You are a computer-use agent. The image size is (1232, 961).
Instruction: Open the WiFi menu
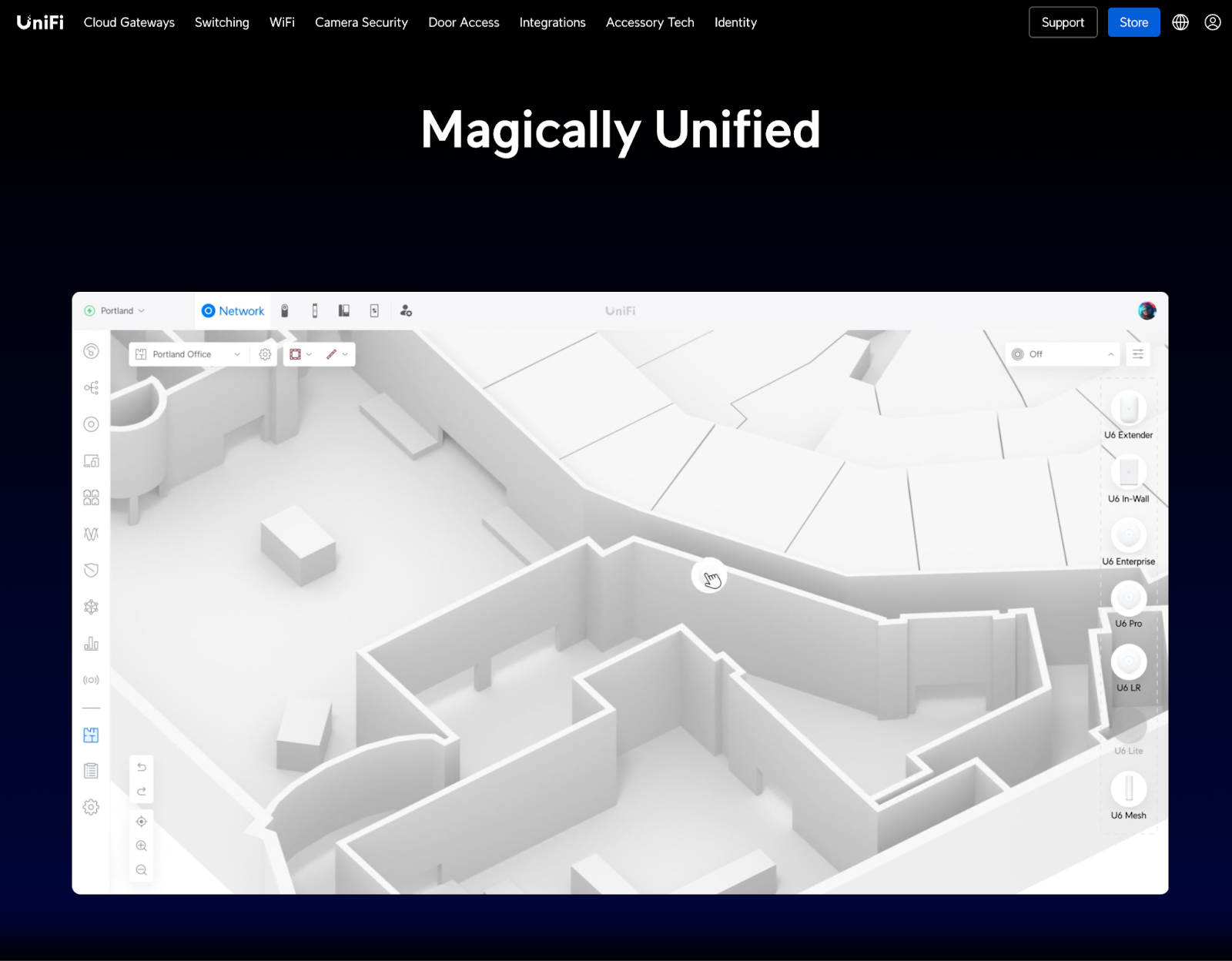[282, 22]
